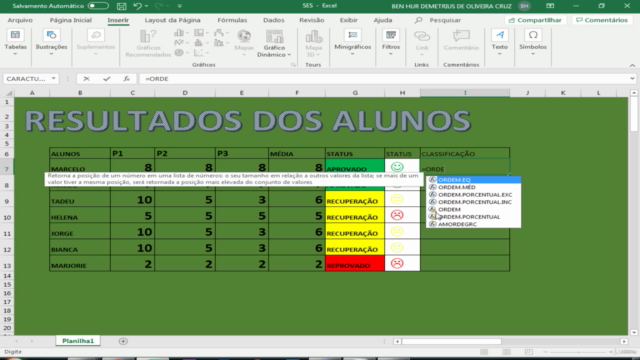Image resolution: width=640 pixels, height=360 pixels.
Task: Click the vertical scrollbar up arrow
Action: pos(634,93)
